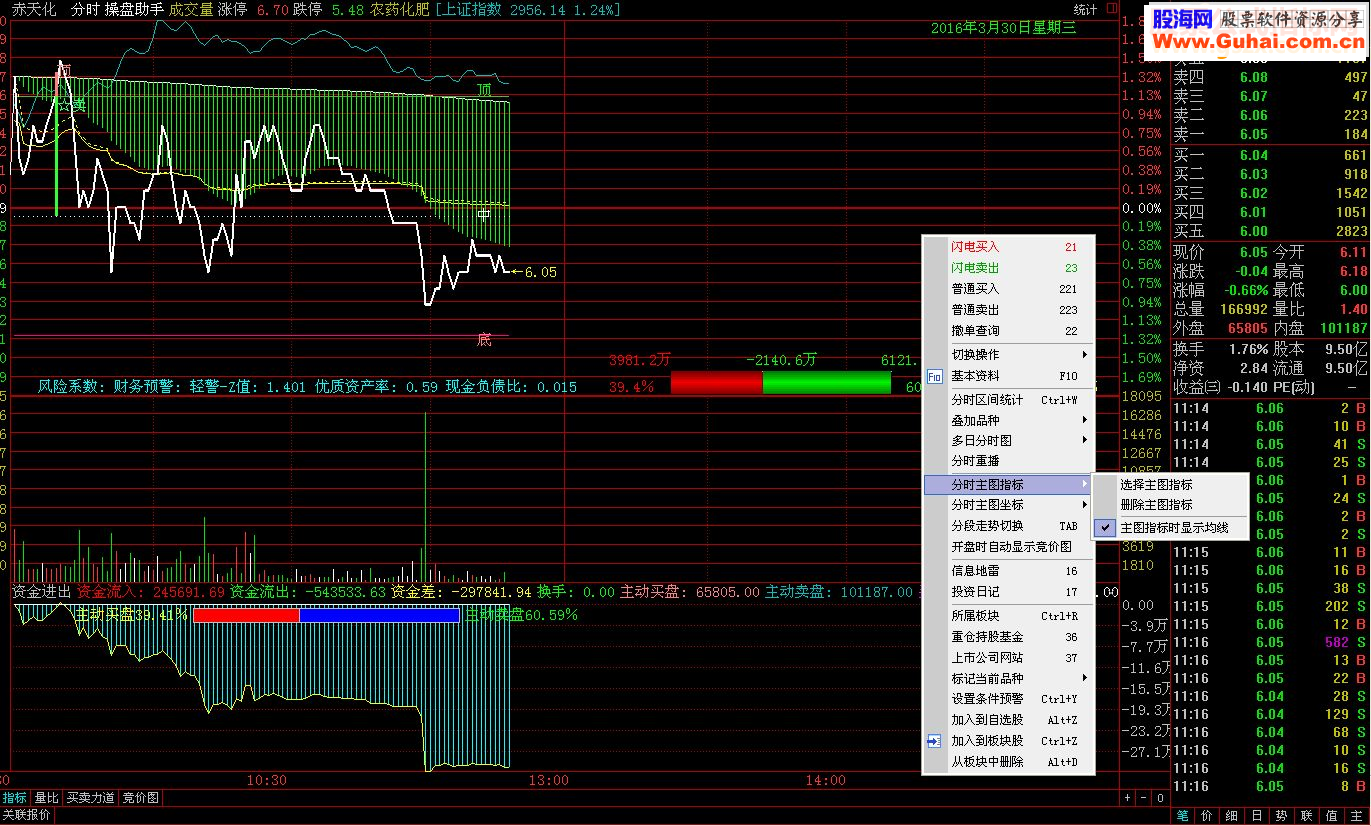Open the 多日分时图 submenu
1371x826 pixels.
pyautogui.click(x=1008, y=441)
